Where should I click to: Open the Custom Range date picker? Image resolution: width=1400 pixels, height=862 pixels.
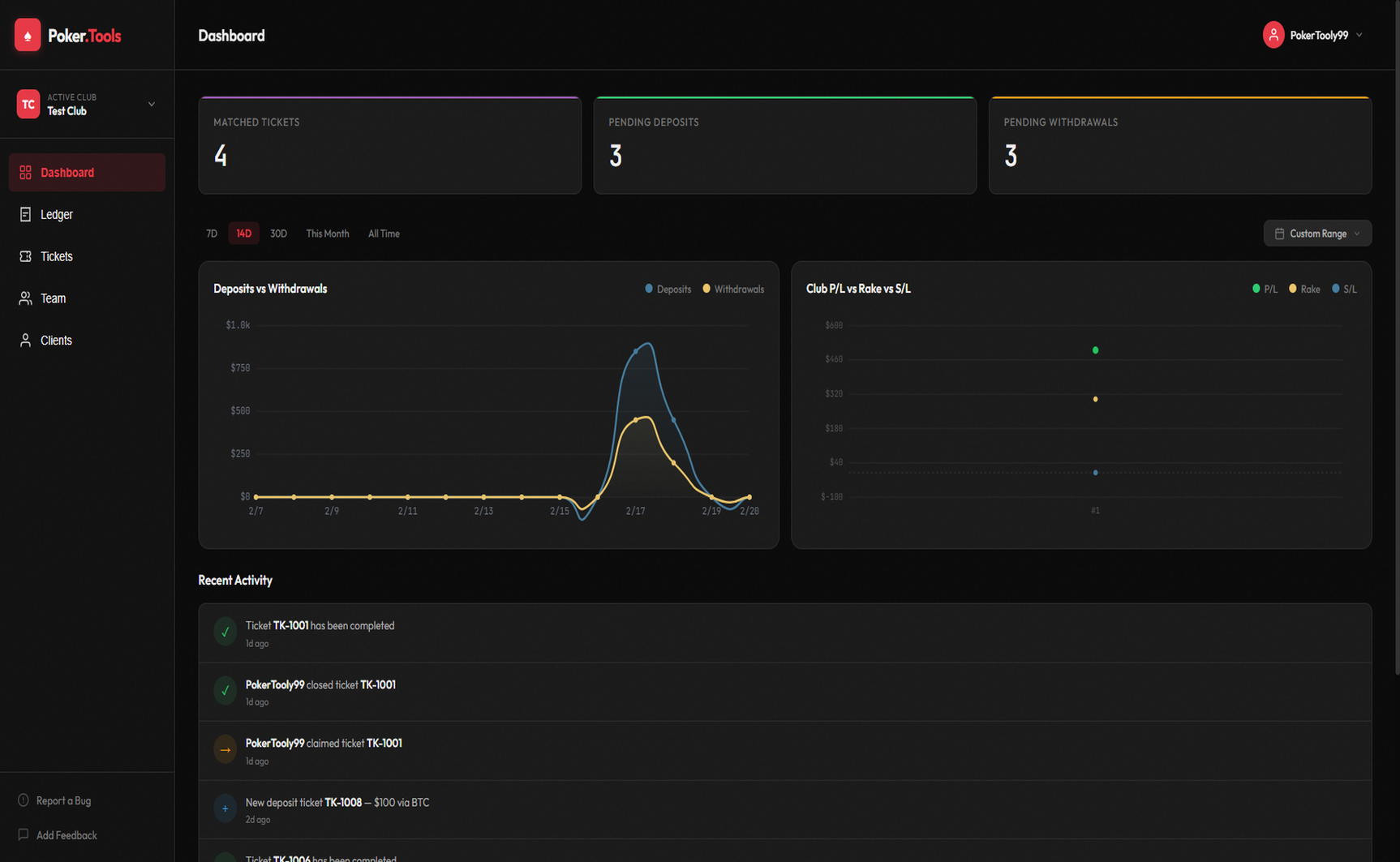pyautogui.click(x=1317, y=233)
